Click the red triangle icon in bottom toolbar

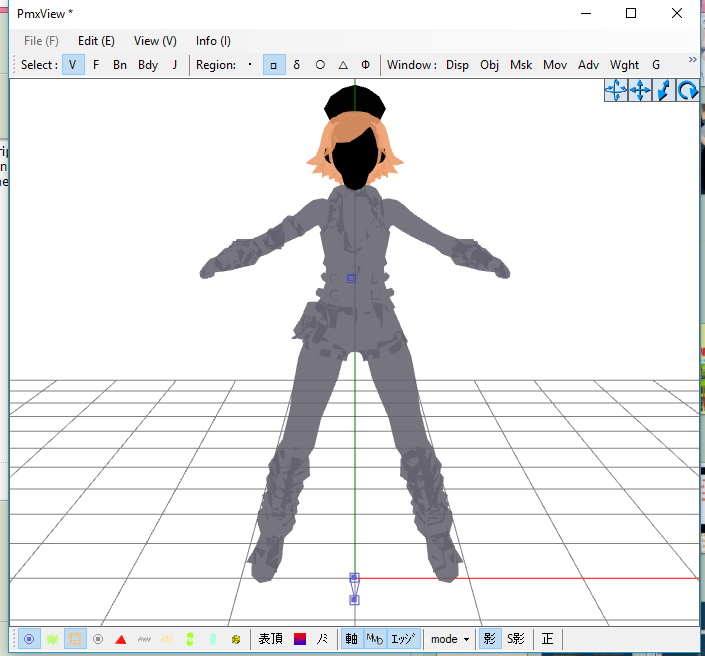click(x=120, y=639)
